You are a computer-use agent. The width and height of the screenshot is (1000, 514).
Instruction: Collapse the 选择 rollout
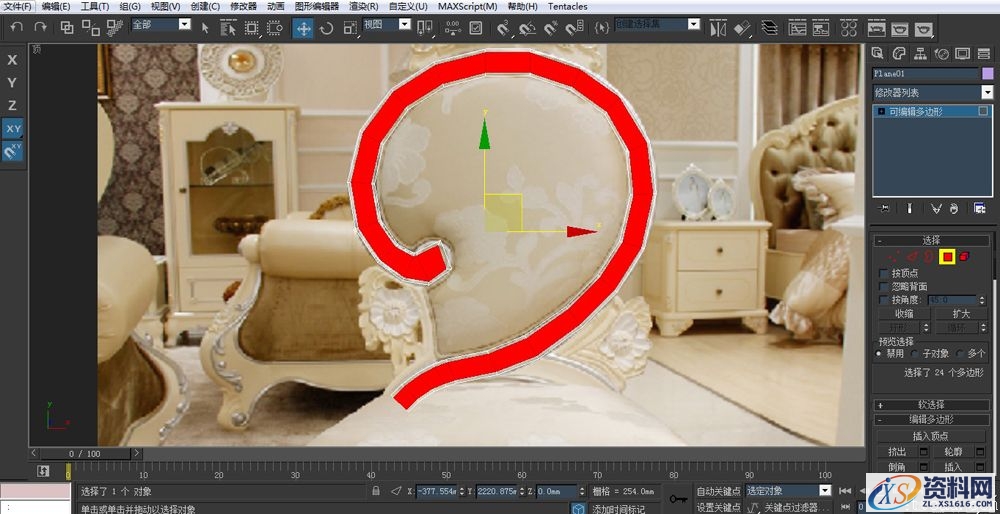[931, 240]
